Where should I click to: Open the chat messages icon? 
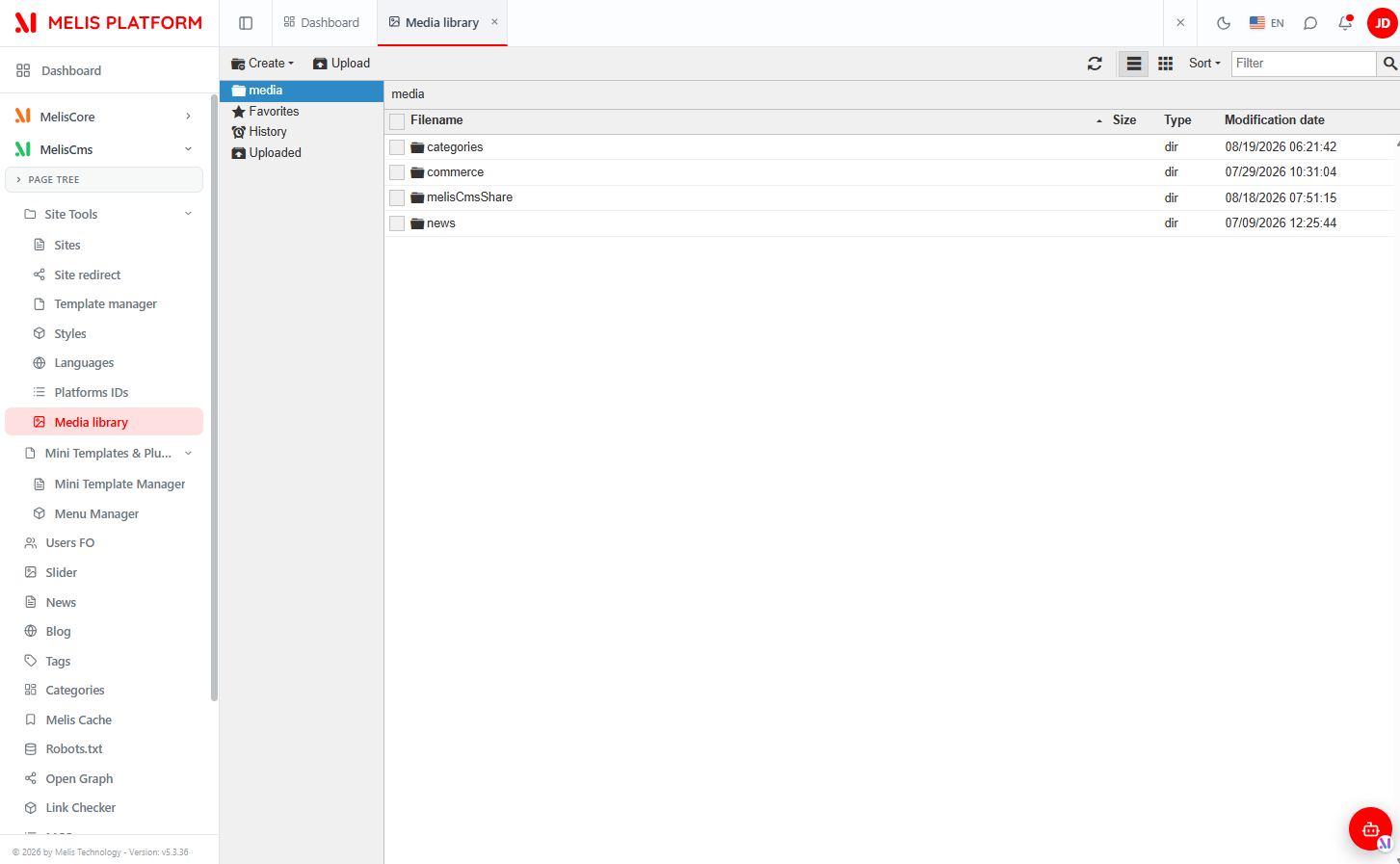pyautogui.click(x=1310, y=23)
